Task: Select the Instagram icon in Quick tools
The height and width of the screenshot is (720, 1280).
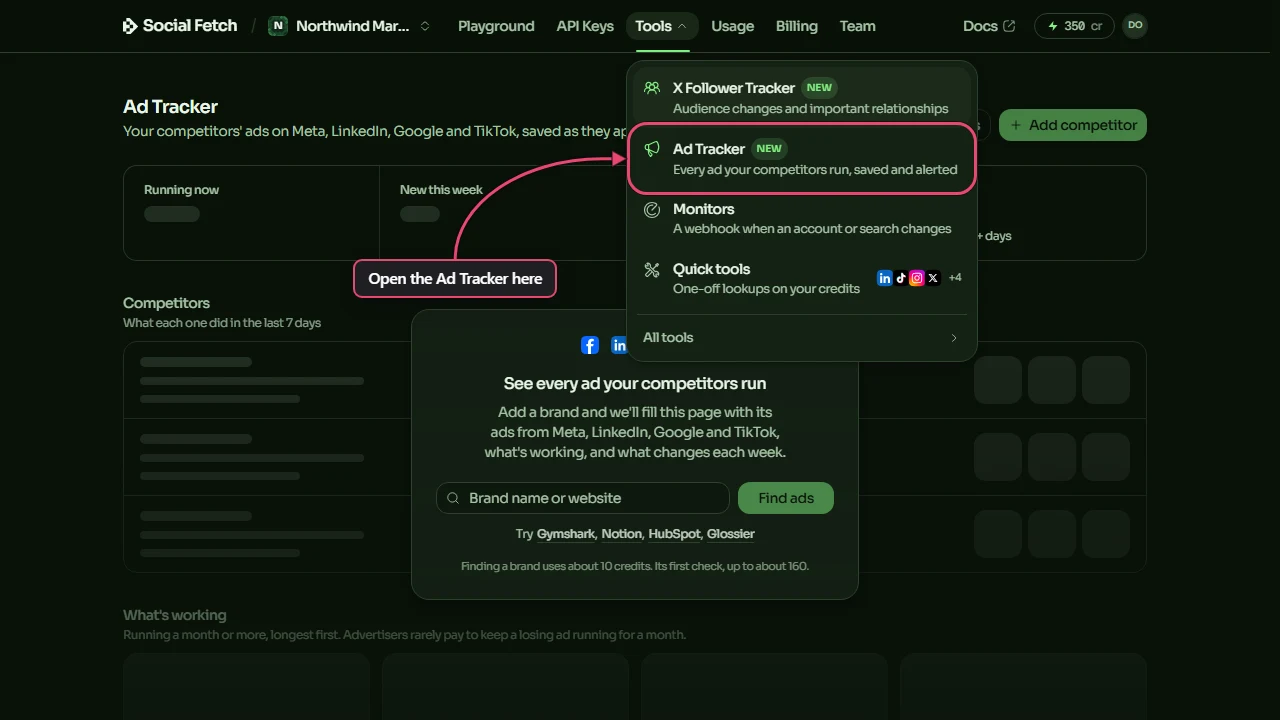Action: (x=917, y=278)
